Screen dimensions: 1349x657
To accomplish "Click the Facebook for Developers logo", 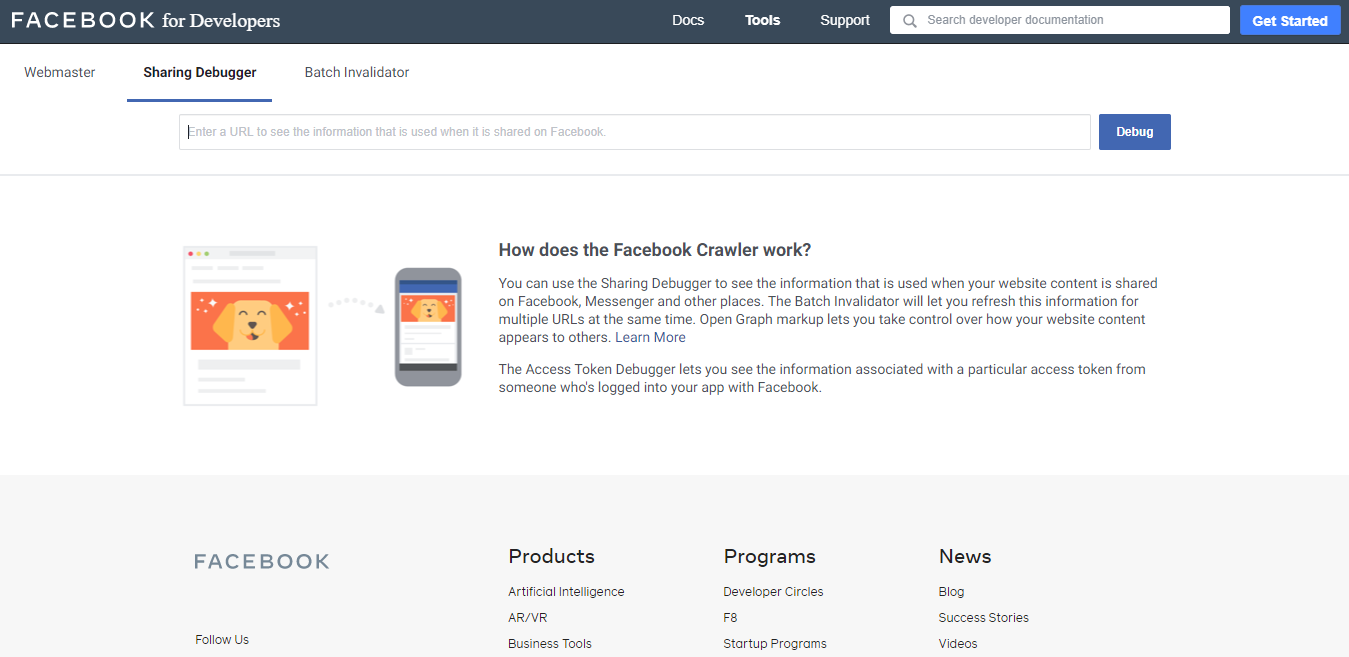I will click(x=145, y=19).
